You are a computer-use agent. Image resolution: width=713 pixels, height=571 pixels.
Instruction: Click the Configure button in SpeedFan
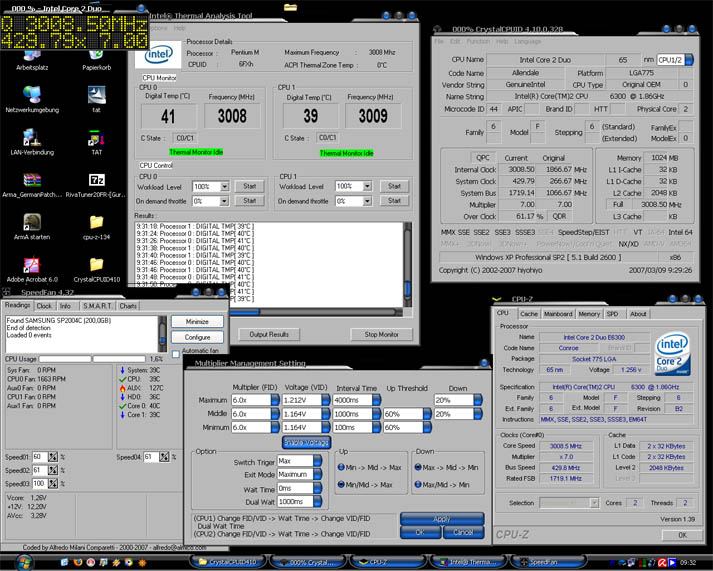[197, 337]
